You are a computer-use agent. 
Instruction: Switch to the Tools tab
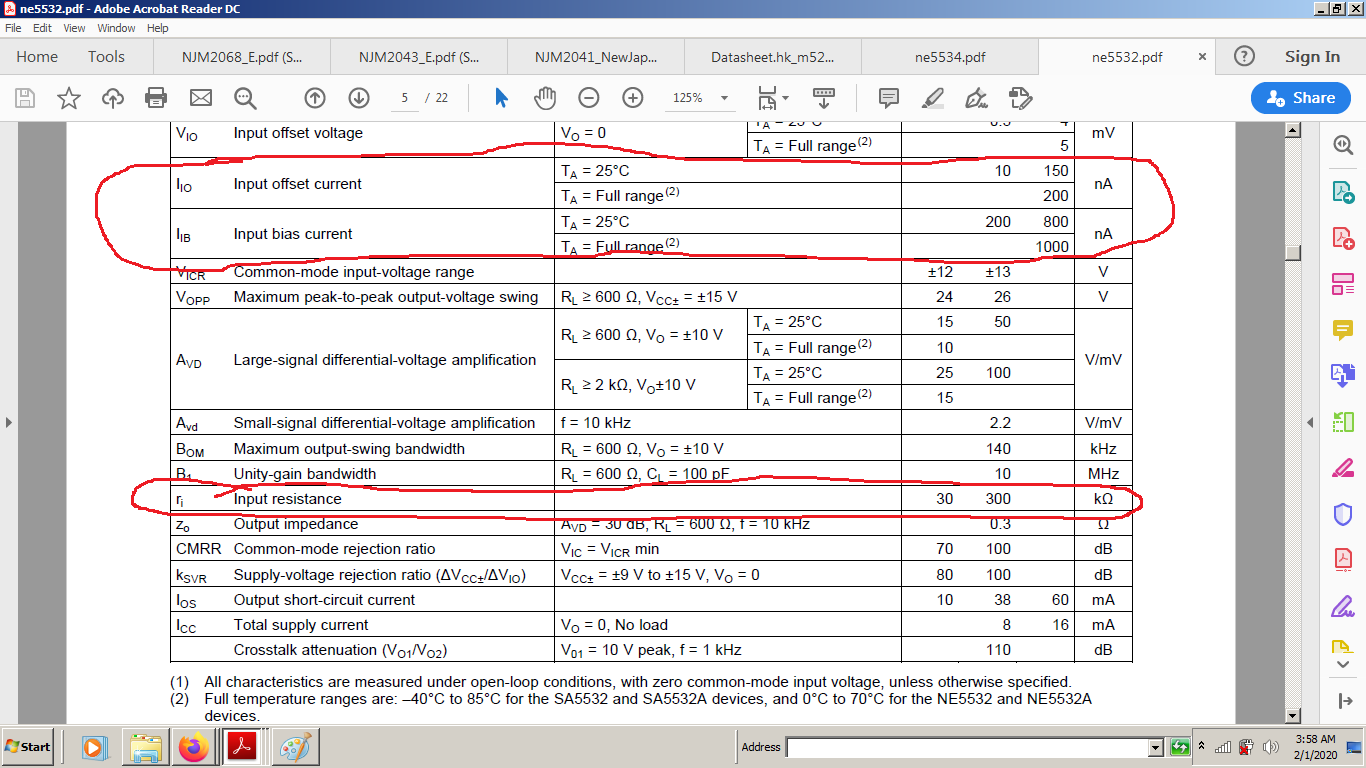coord(106,57)
